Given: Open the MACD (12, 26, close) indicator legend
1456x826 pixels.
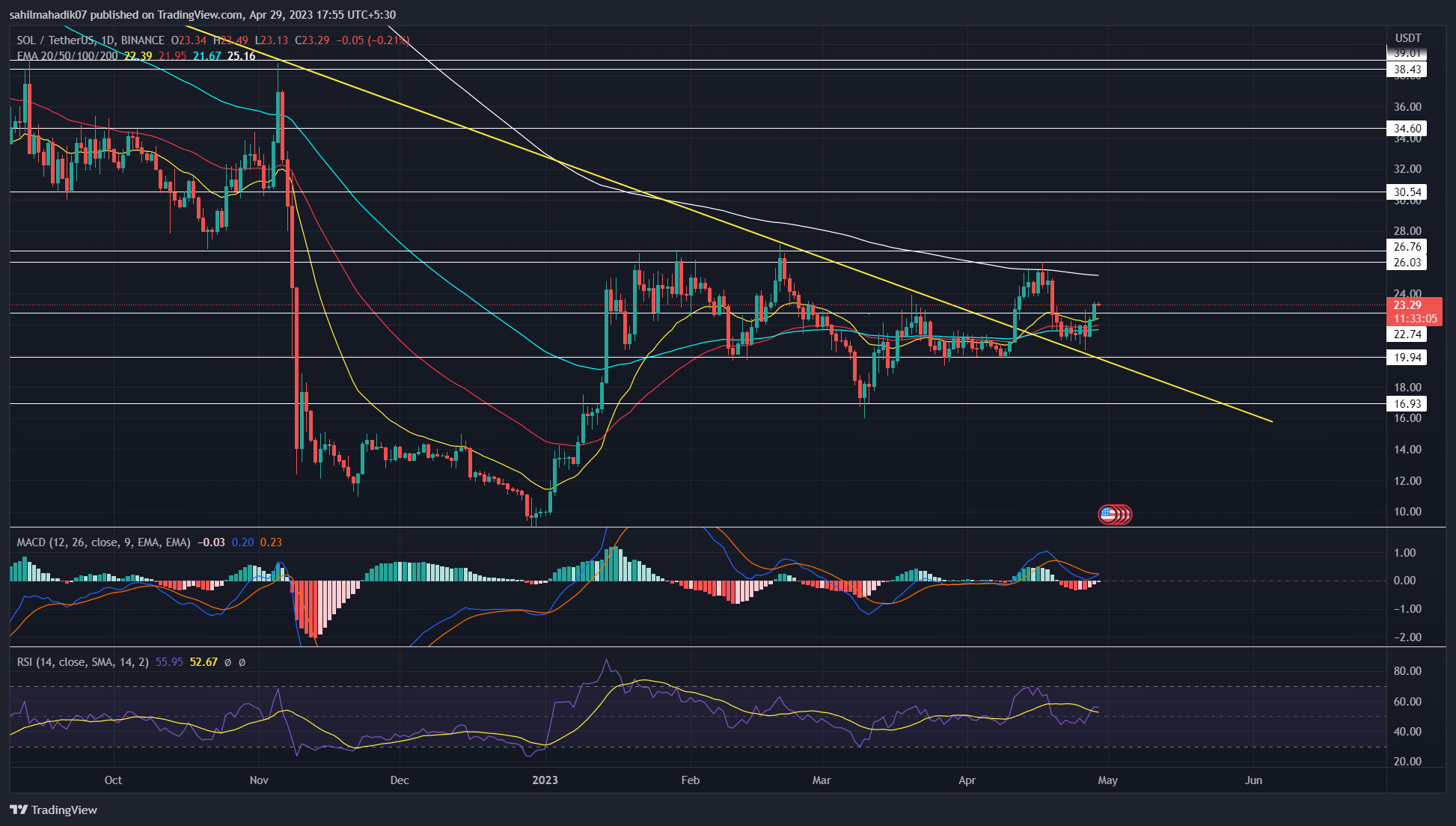Looking at the screenshot, I should click(x=103, y=542).
